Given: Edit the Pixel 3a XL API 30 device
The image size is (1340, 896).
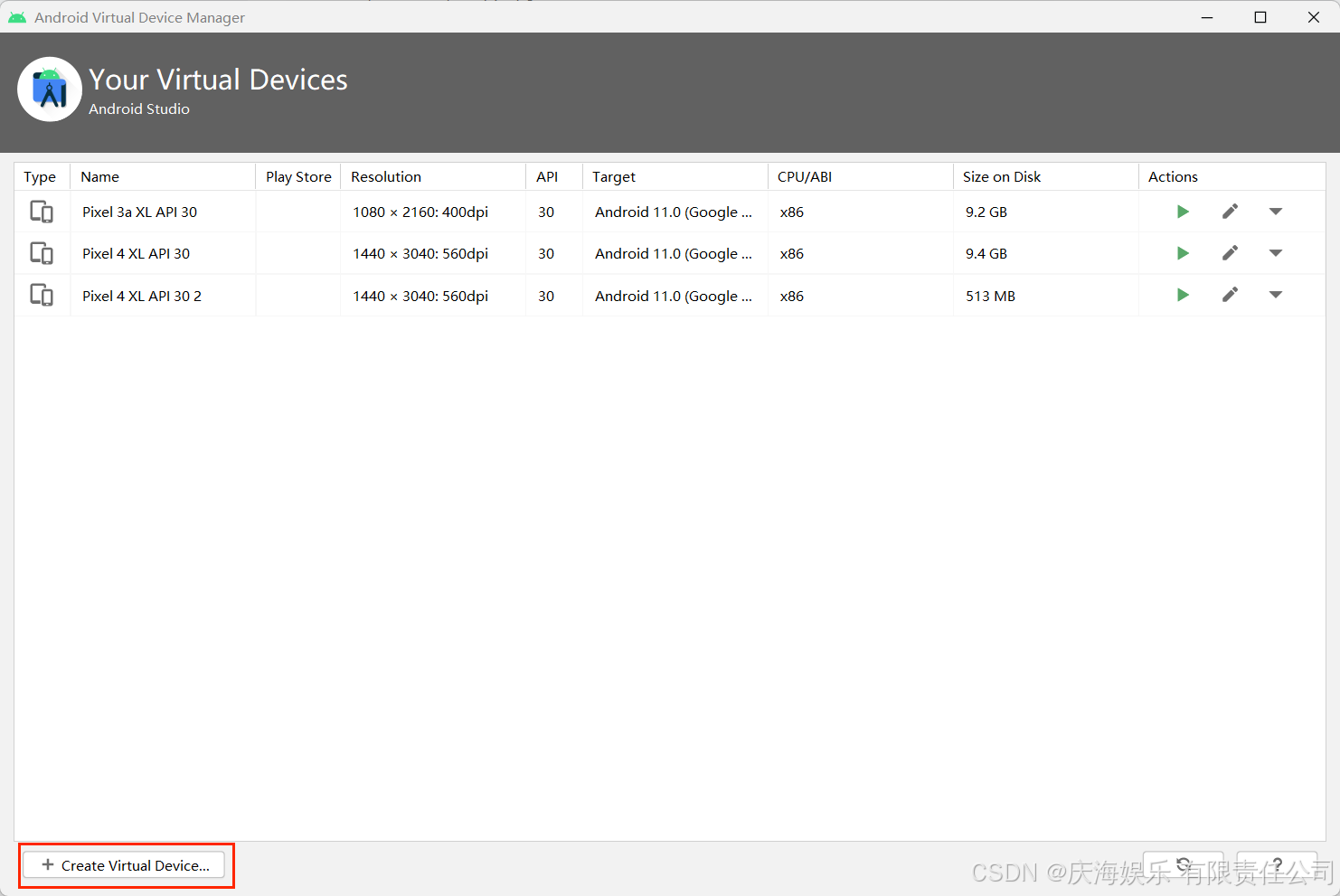Looking at the screenshot, I should point(1230,212).
